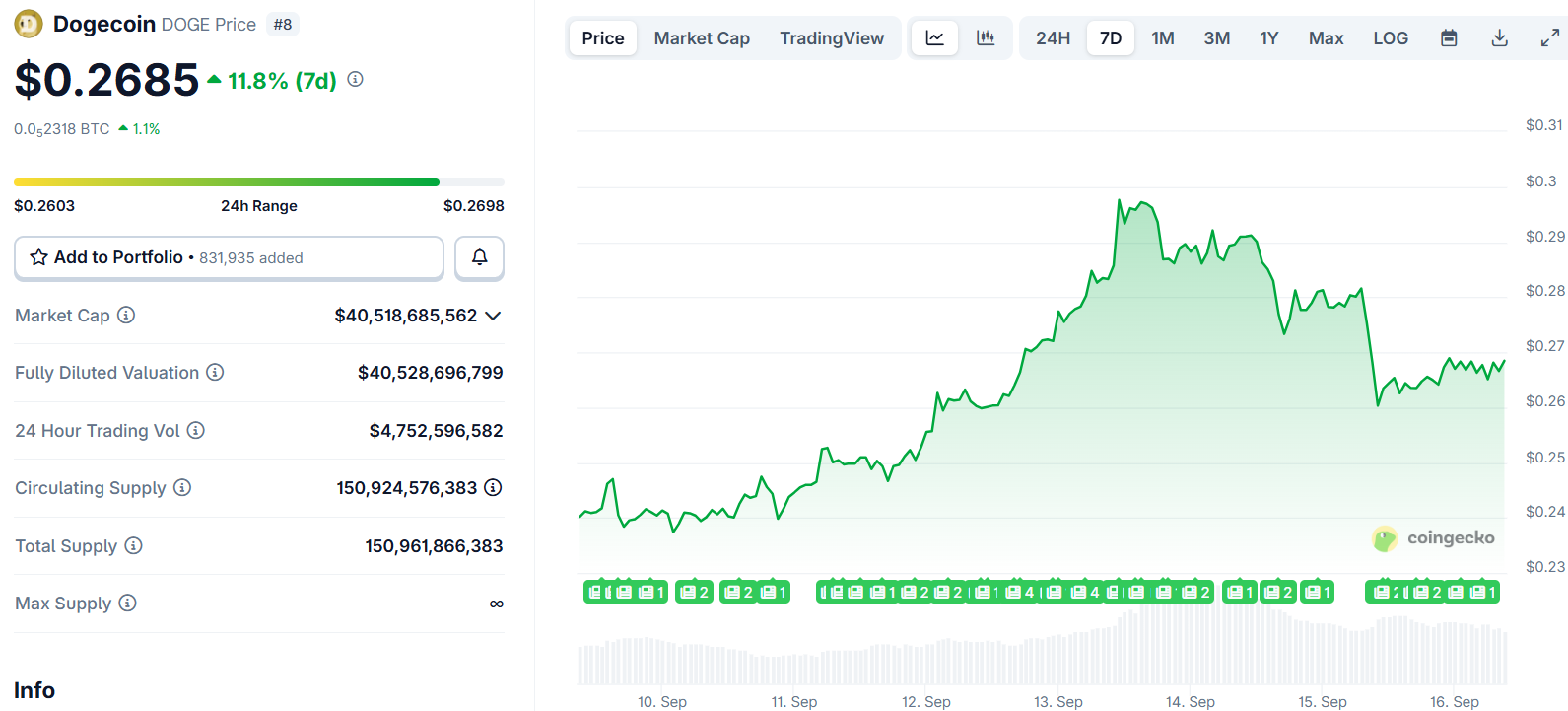This screenshot has height=711, width=1568.
Task: Set chart range to 7D
Action: tap(1111, 38)
